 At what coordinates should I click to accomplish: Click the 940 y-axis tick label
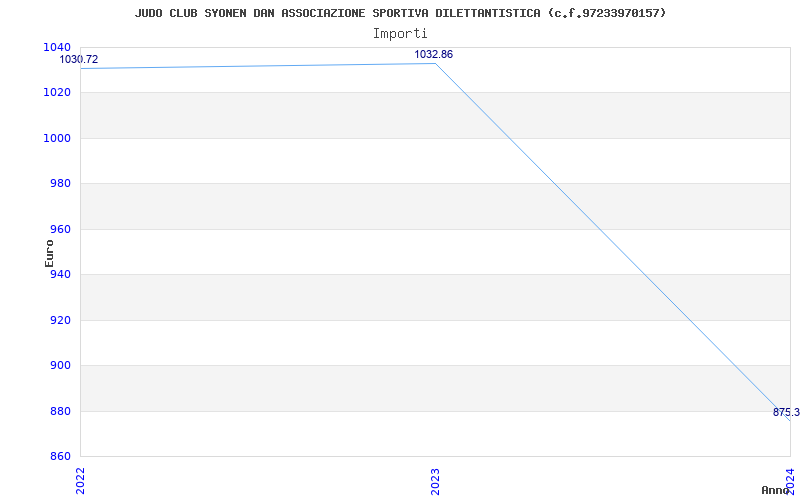[60, 275]
